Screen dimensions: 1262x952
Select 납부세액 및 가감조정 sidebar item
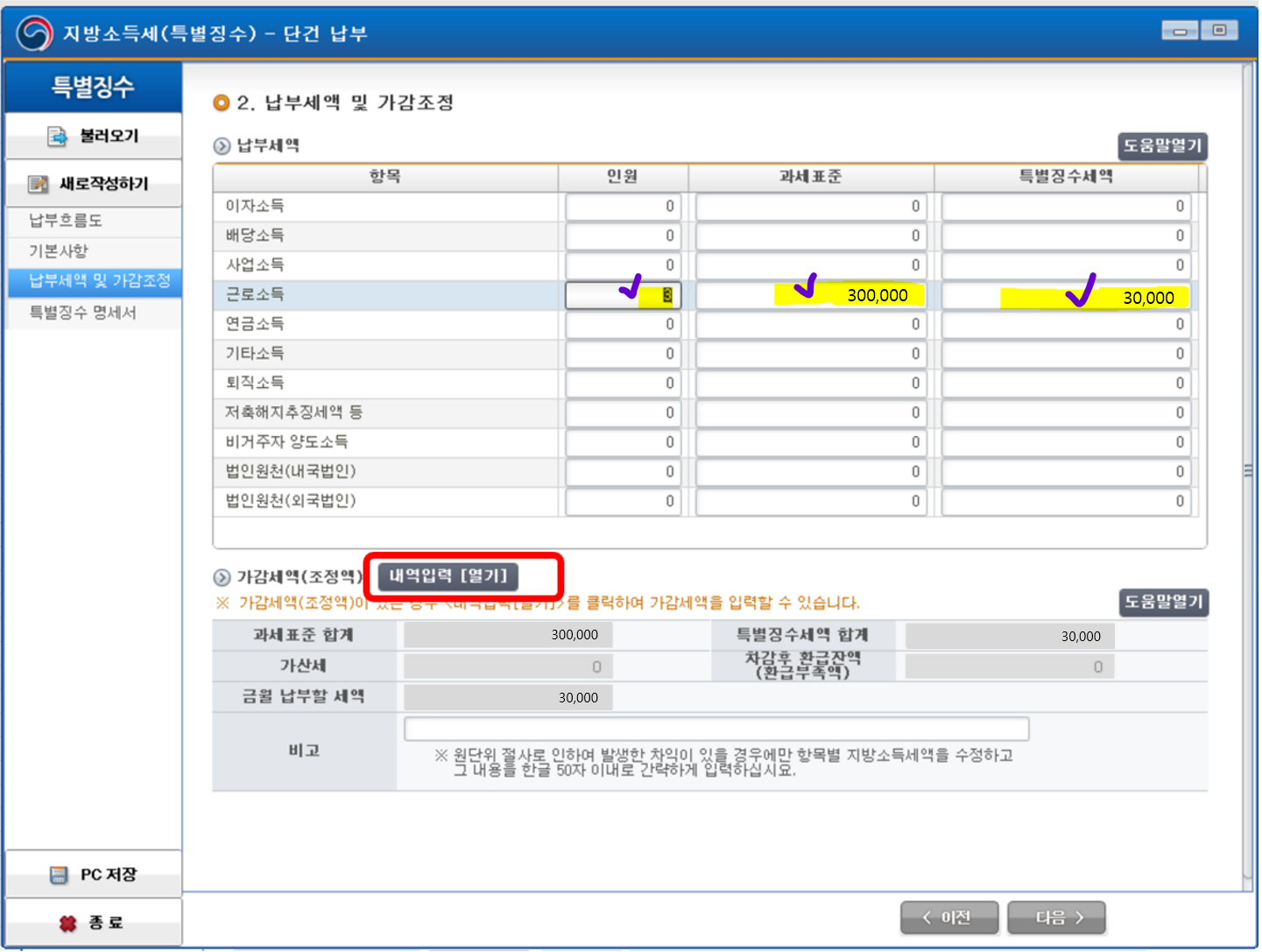(x=95, y=281)
